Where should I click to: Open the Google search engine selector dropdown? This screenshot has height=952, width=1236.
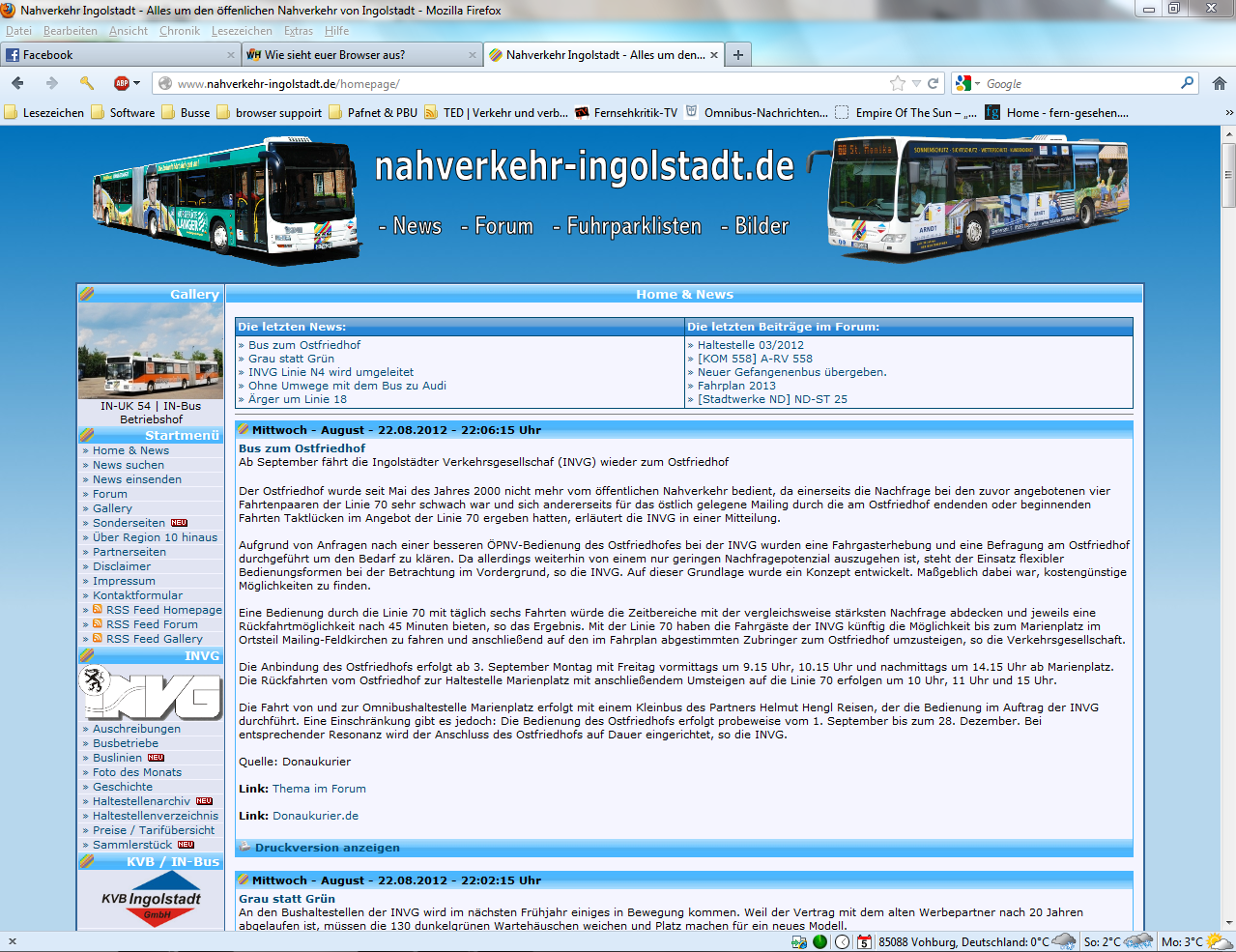tap(968, 84)
